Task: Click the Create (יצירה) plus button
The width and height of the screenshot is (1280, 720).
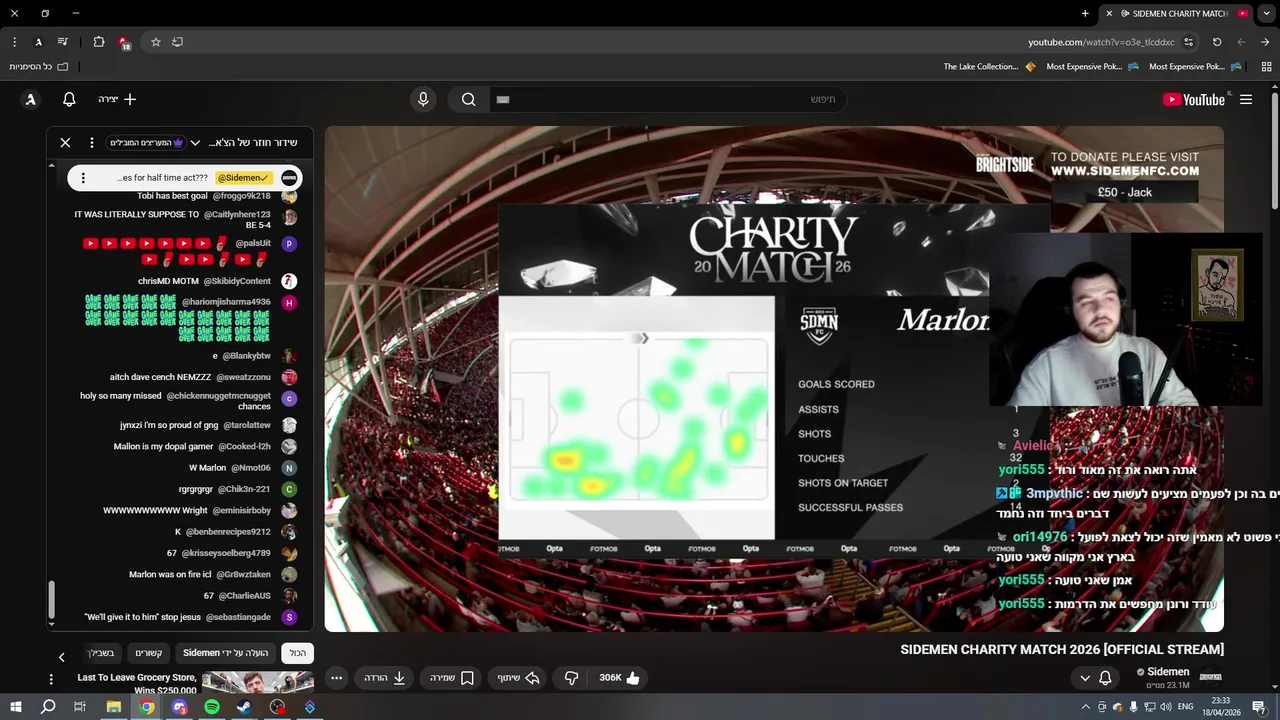Action: point(117,99)
